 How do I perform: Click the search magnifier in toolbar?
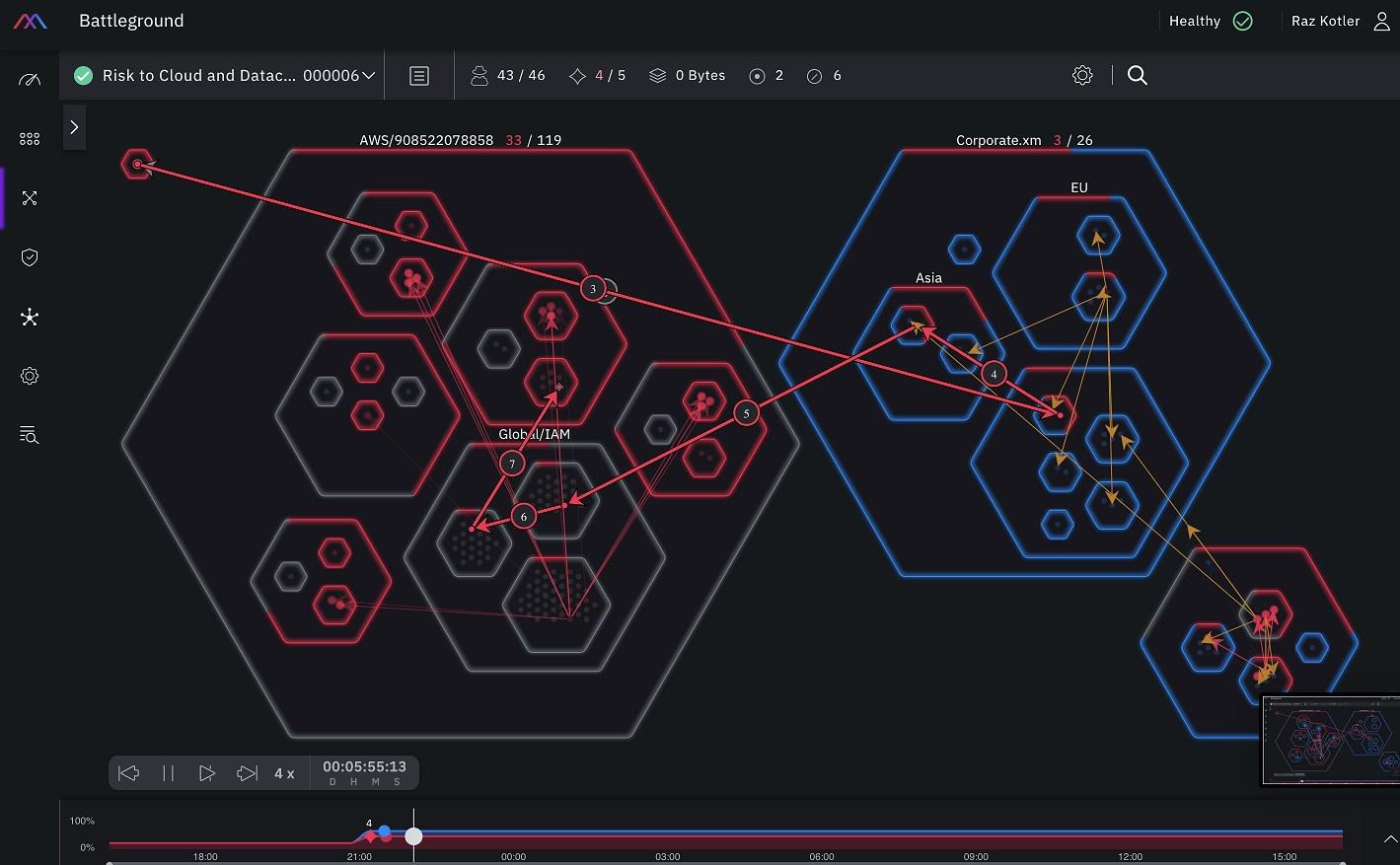click(x=1138, y=75)
